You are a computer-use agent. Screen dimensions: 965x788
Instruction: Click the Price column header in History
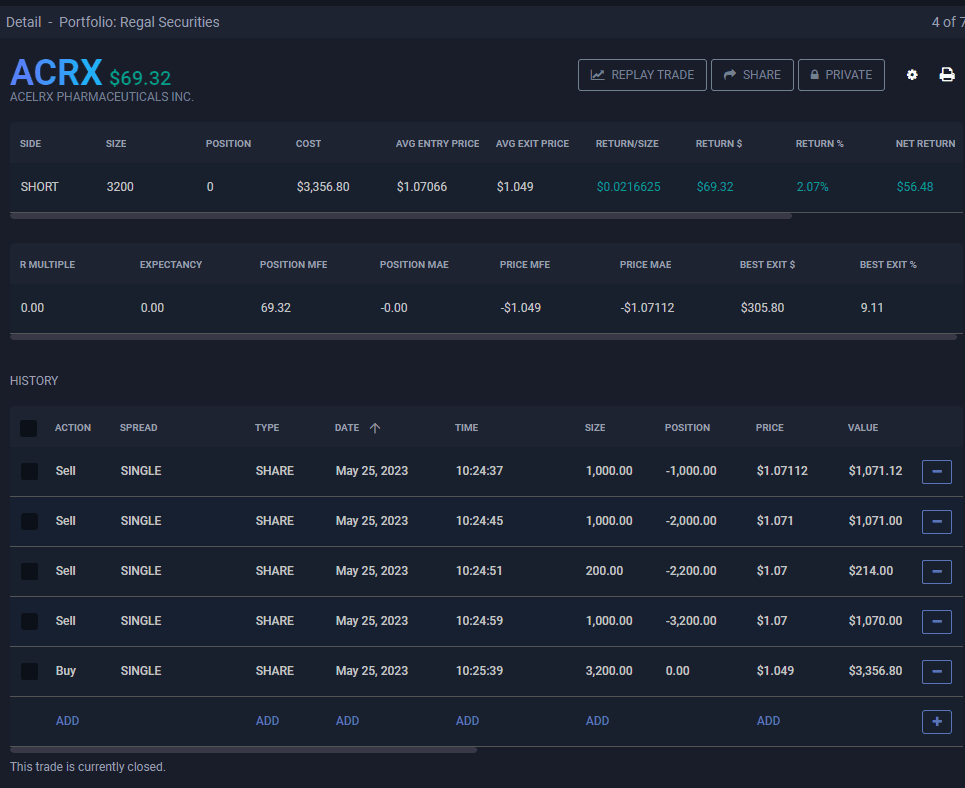point(769,428)
